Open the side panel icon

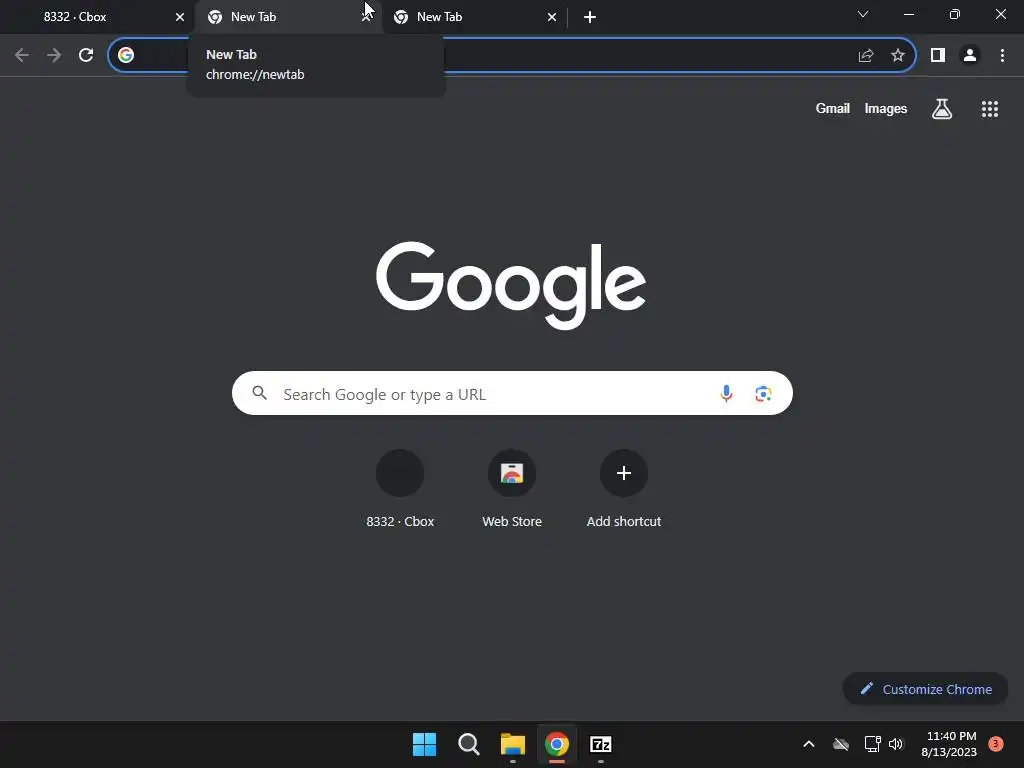point(938,56)
